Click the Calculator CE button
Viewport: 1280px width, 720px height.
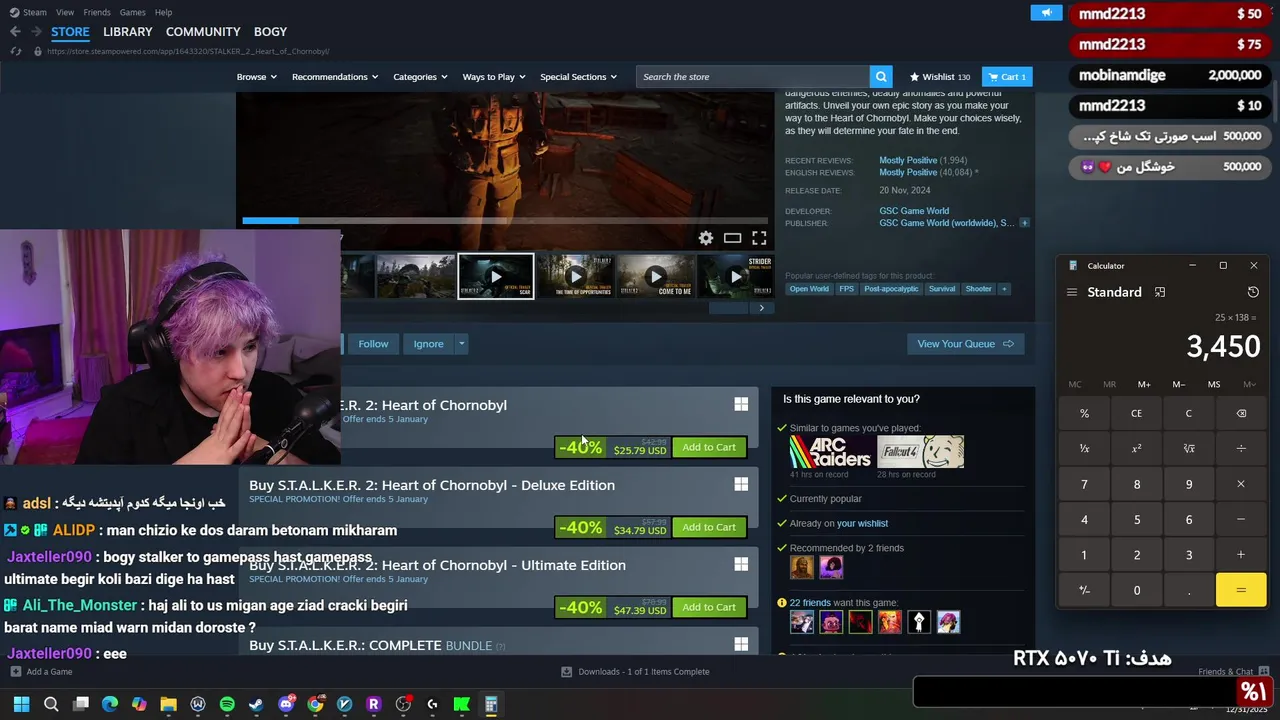click(1136, 413)
